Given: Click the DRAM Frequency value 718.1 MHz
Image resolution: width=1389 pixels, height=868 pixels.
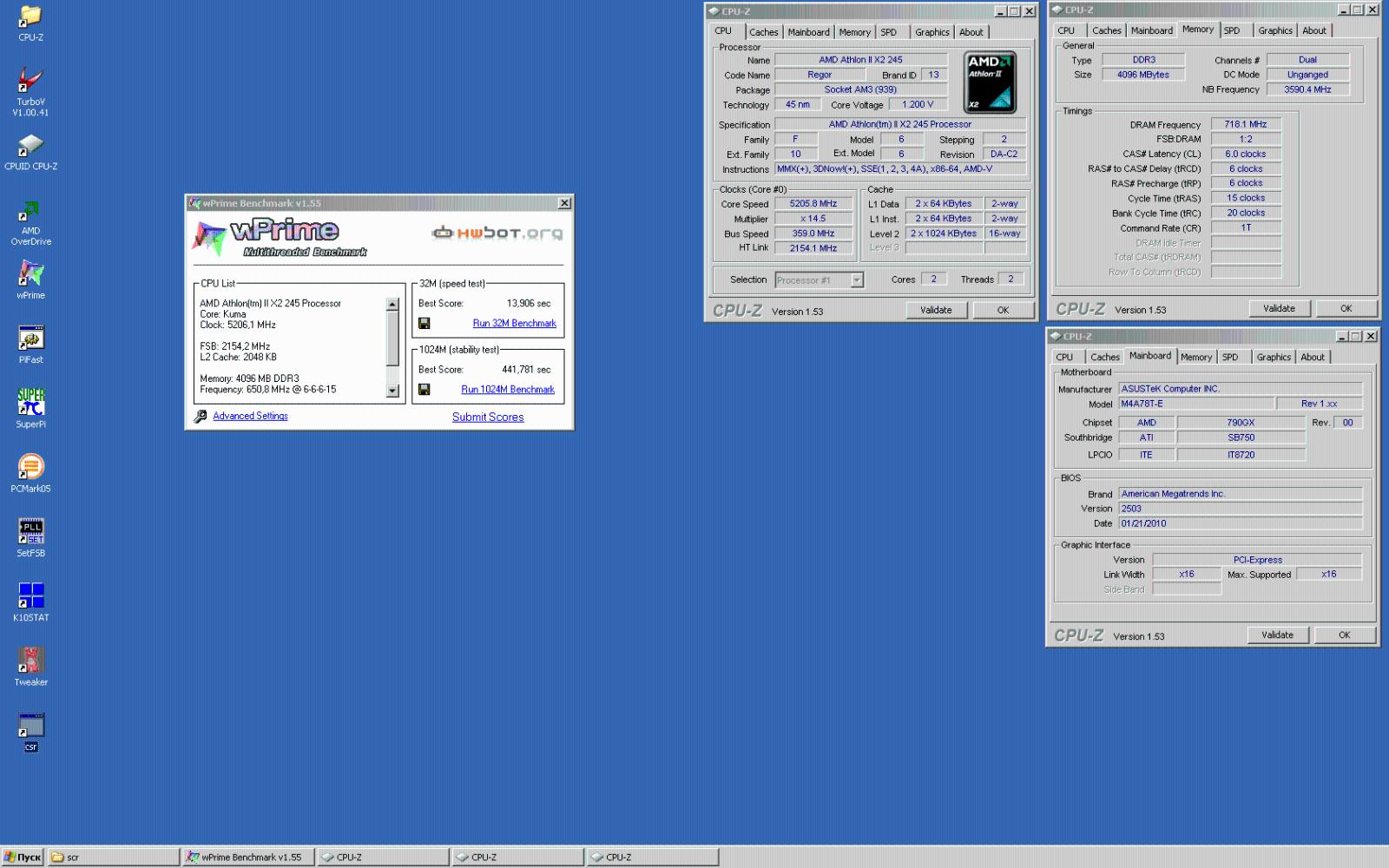Looking at the screenshot, I should tap(1246, 124).
